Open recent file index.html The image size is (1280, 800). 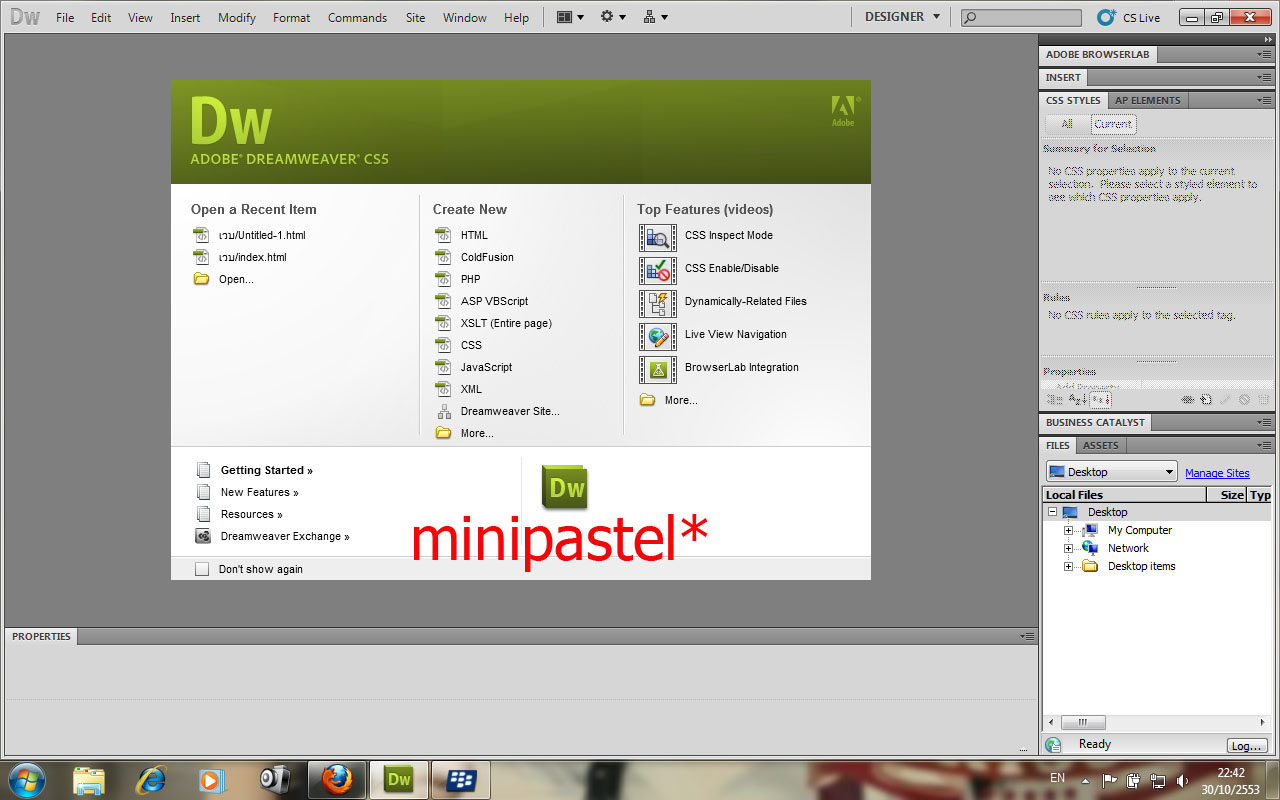pyautogui.click(x=253, y=257)
